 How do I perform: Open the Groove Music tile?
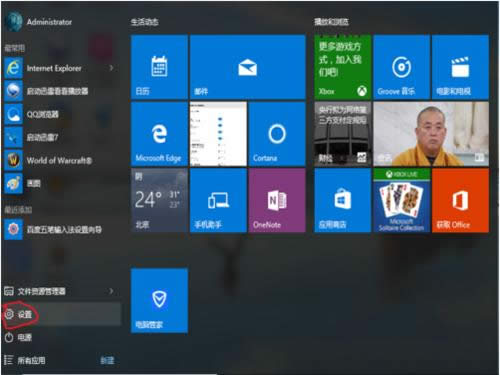click(402, 67)
